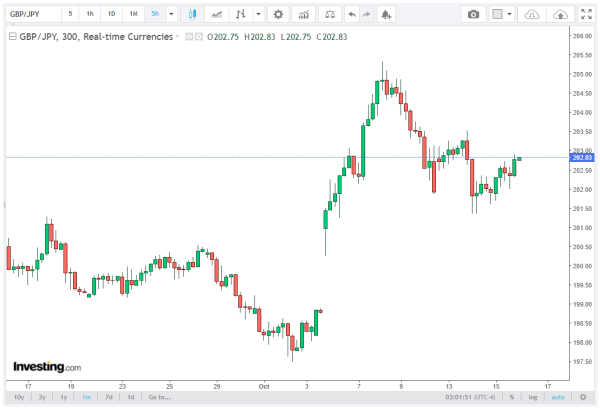
Task: Open chart settings gear in top toolbar
Action: coord(277,15)
